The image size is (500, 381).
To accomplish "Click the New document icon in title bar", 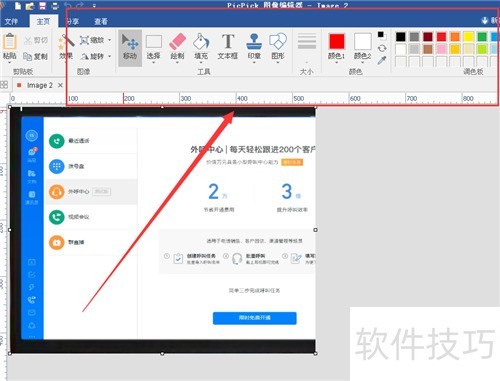I will pos(18,6).
